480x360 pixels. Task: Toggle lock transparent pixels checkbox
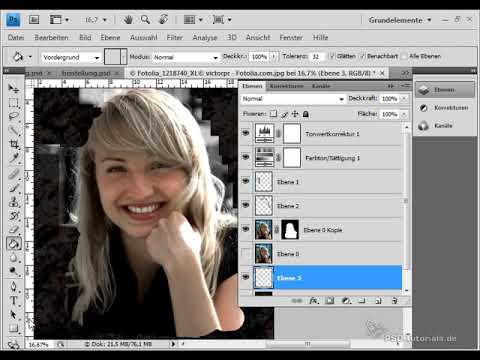point(273,114)
